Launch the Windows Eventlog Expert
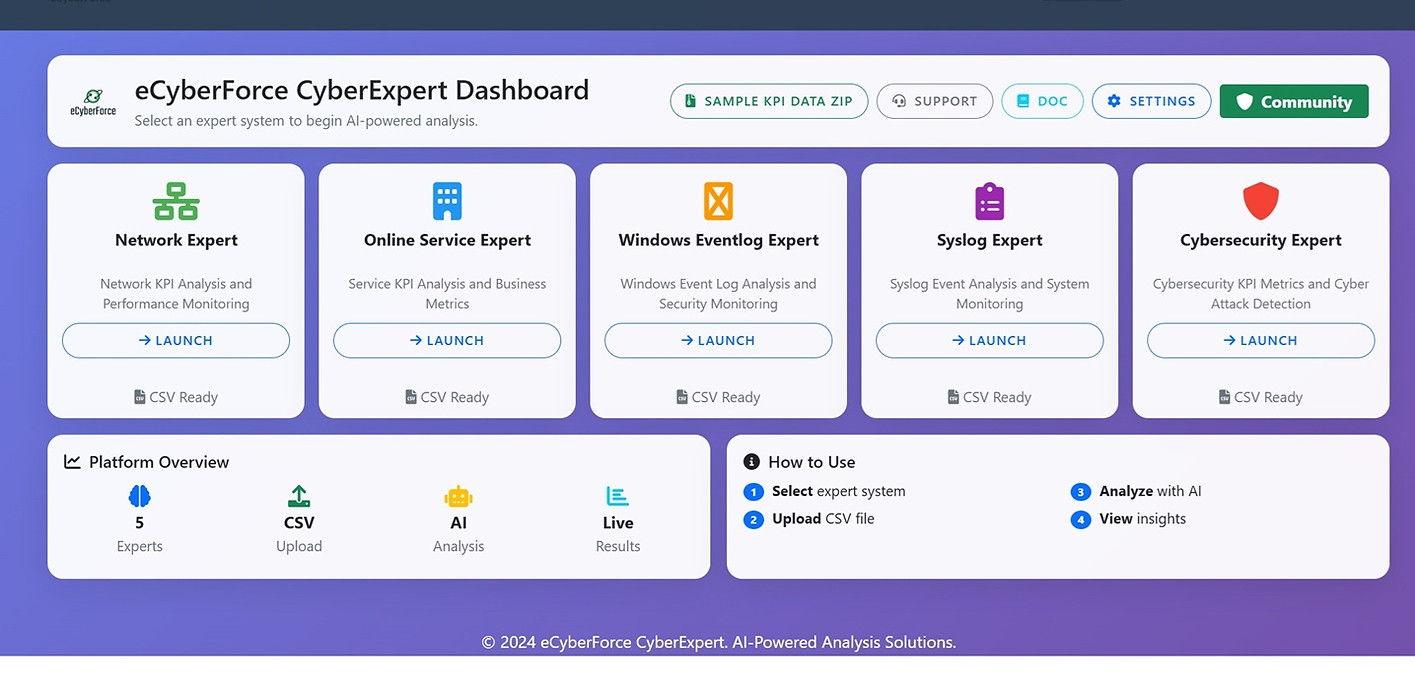Image resolution: width=1415 pixels, height=680 pixels. [718, 340]
